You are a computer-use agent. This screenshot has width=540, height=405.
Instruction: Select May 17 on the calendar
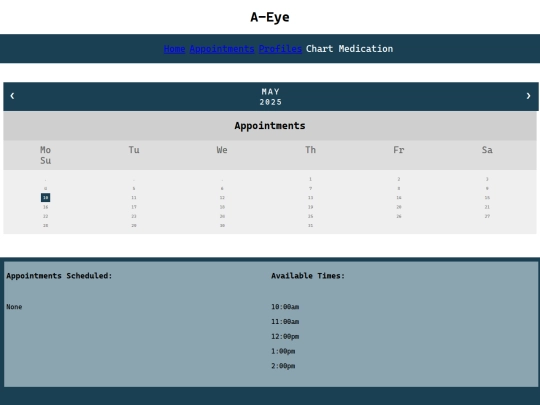point(134,207)
